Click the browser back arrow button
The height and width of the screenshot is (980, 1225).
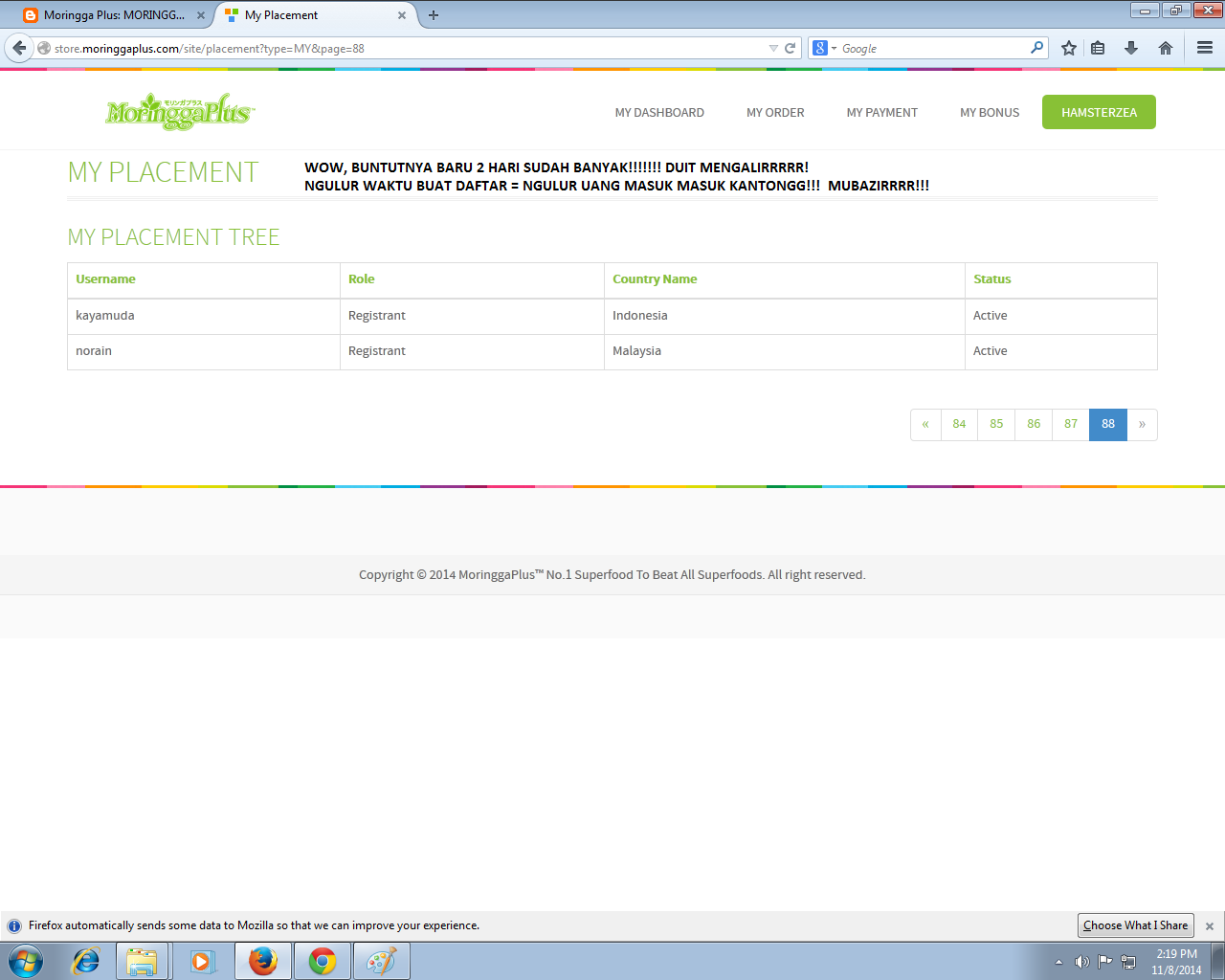(19, 48)
